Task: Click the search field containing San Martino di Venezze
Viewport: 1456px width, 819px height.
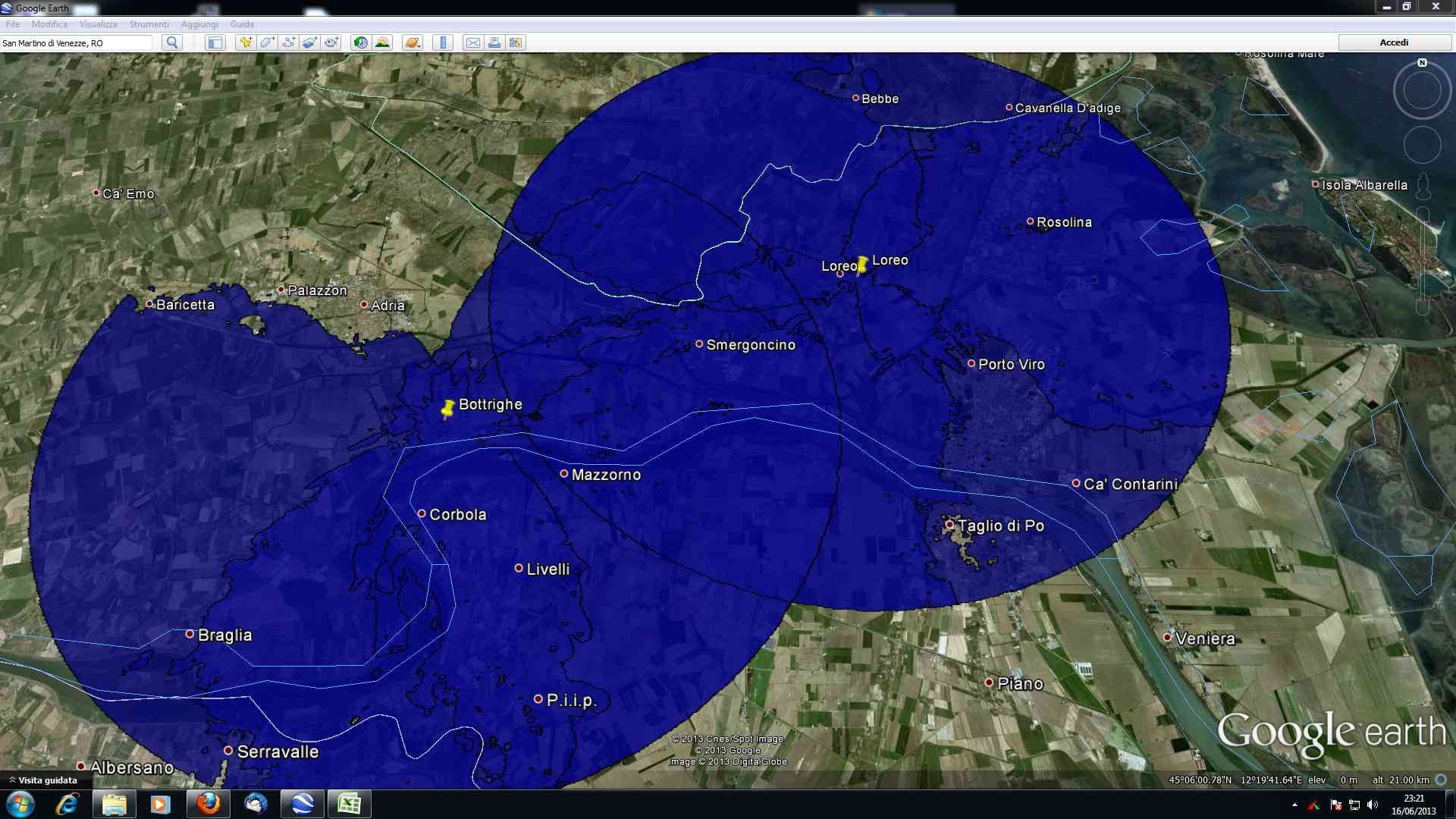Action: click(76, 43)
